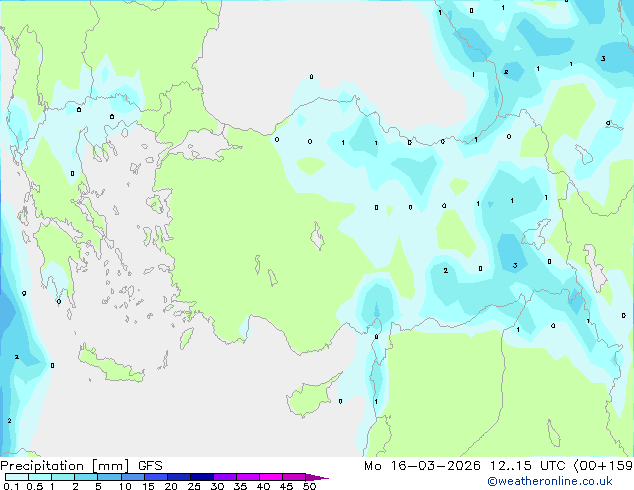Select the 35 to 40 mm legend swatch
The width and height of the screenshot is (634, 490).
tap(248, 477)
